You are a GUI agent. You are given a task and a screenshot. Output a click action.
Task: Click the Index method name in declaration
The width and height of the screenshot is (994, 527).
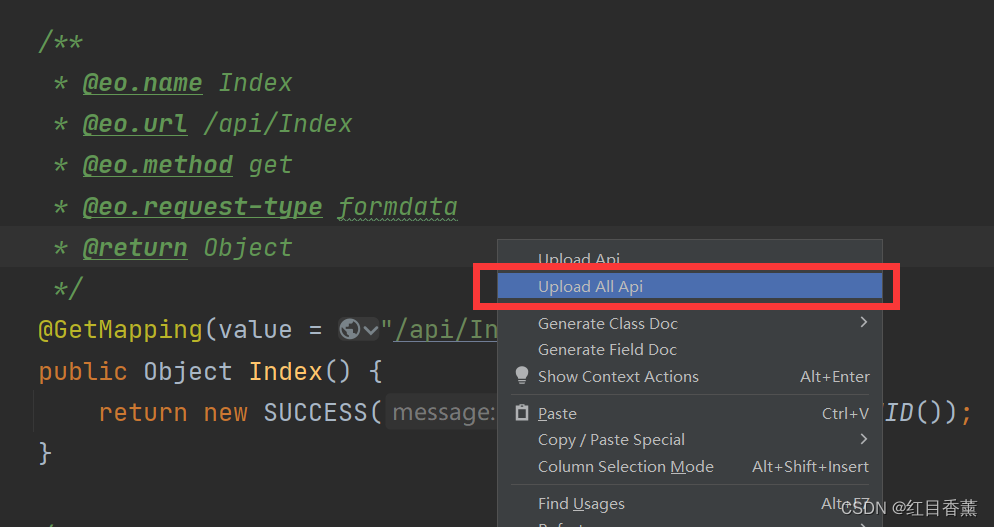pyautogui.click(x=286, y=371)
